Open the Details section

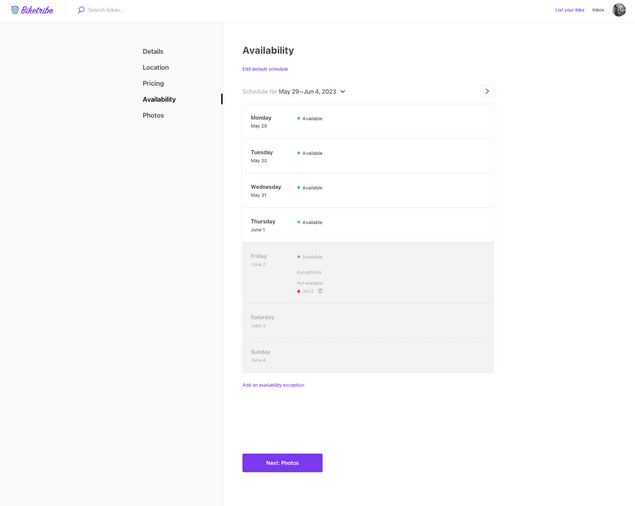point(153,51)
